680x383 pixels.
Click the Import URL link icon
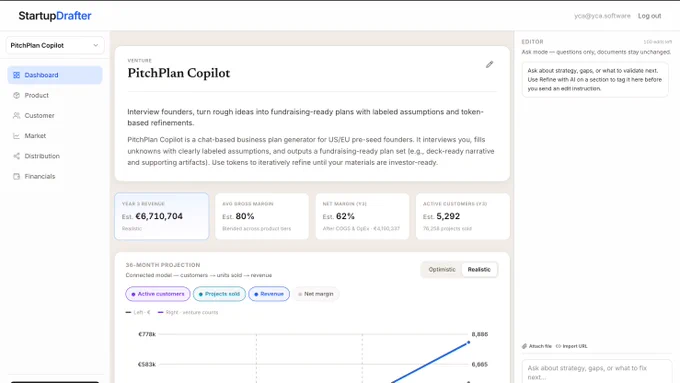558,346
